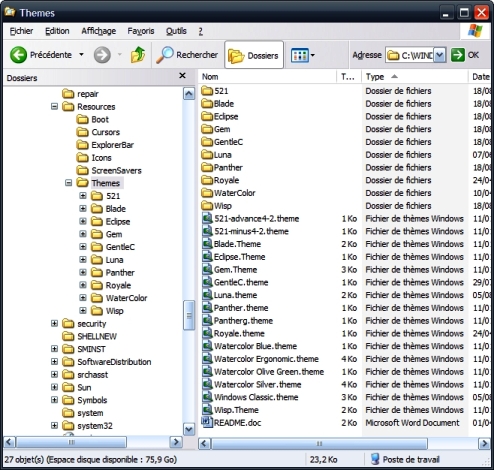Click the green OK go button
Image resolution: width=494 pixels, height=470 pixels.
point(465,55)
